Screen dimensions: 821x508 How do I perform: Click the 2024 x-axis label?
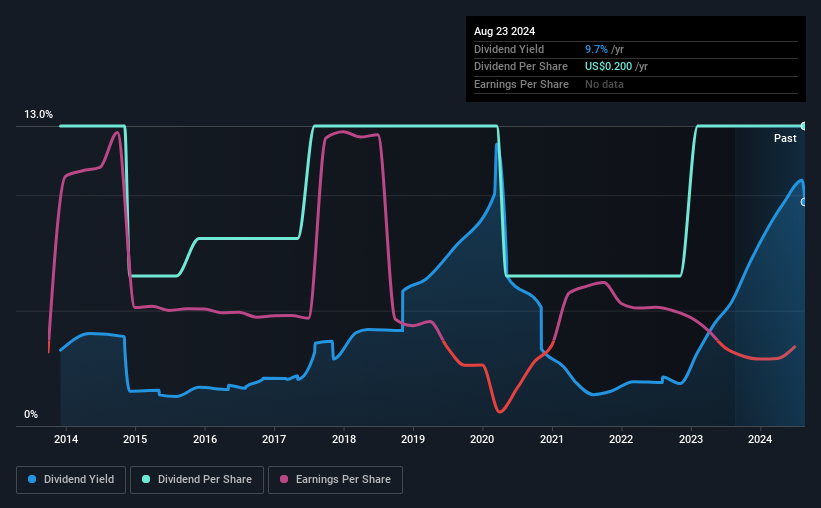coord(760,439)
